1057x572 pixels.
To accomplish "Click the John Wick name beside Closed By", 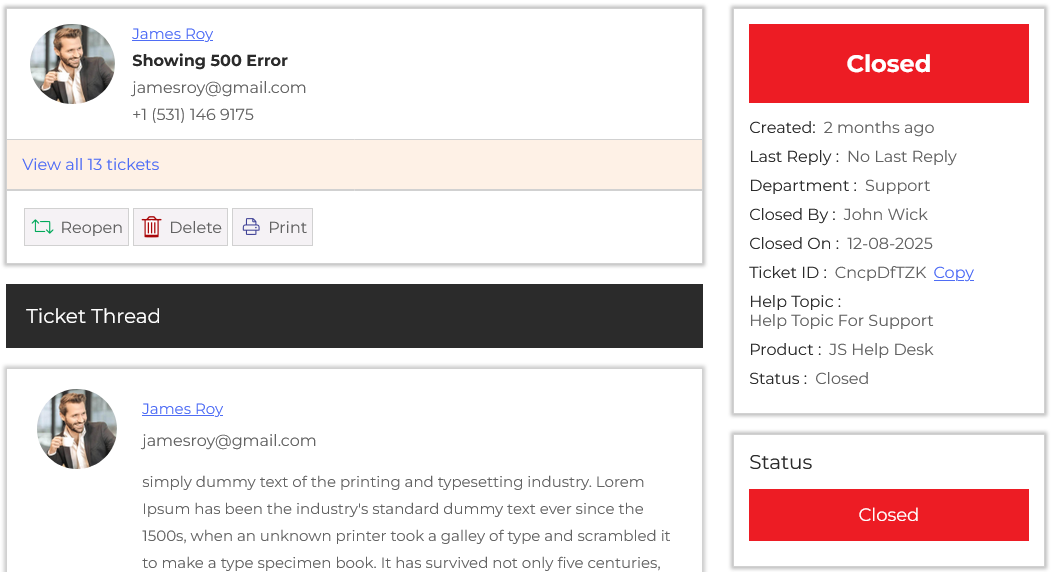I will click(x=885, y=215).
